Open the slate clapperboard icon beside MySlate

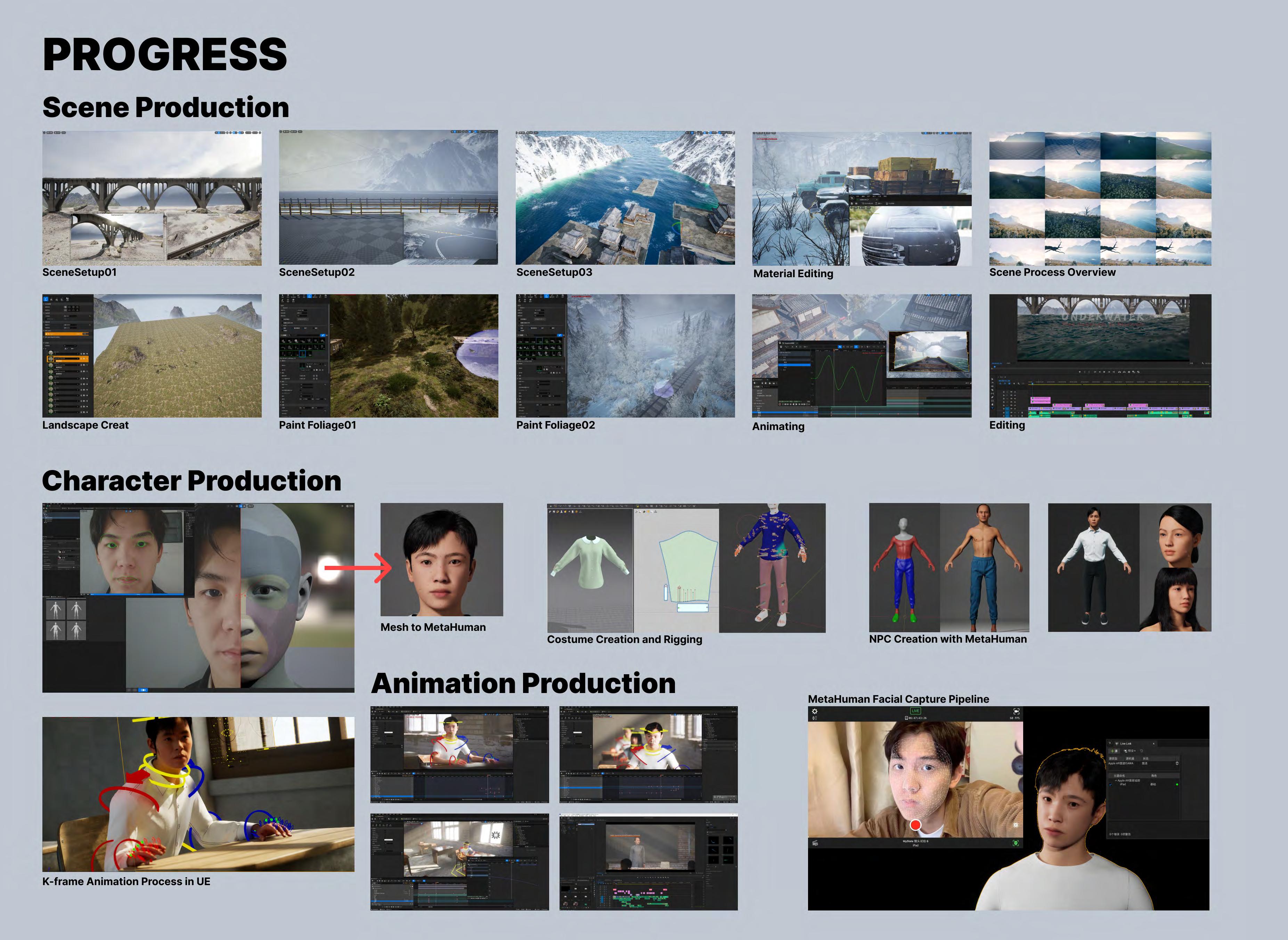[815, 843]
